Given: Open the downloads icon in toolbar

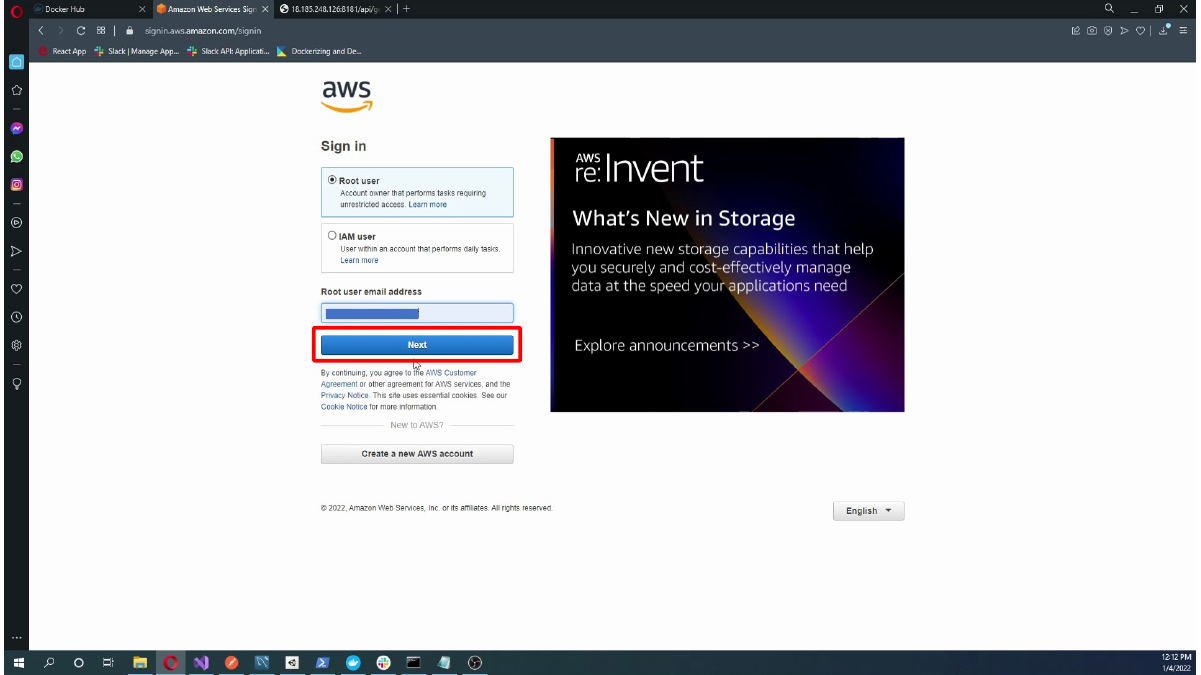Looking at the screenshot, I should pos(1165,30).
